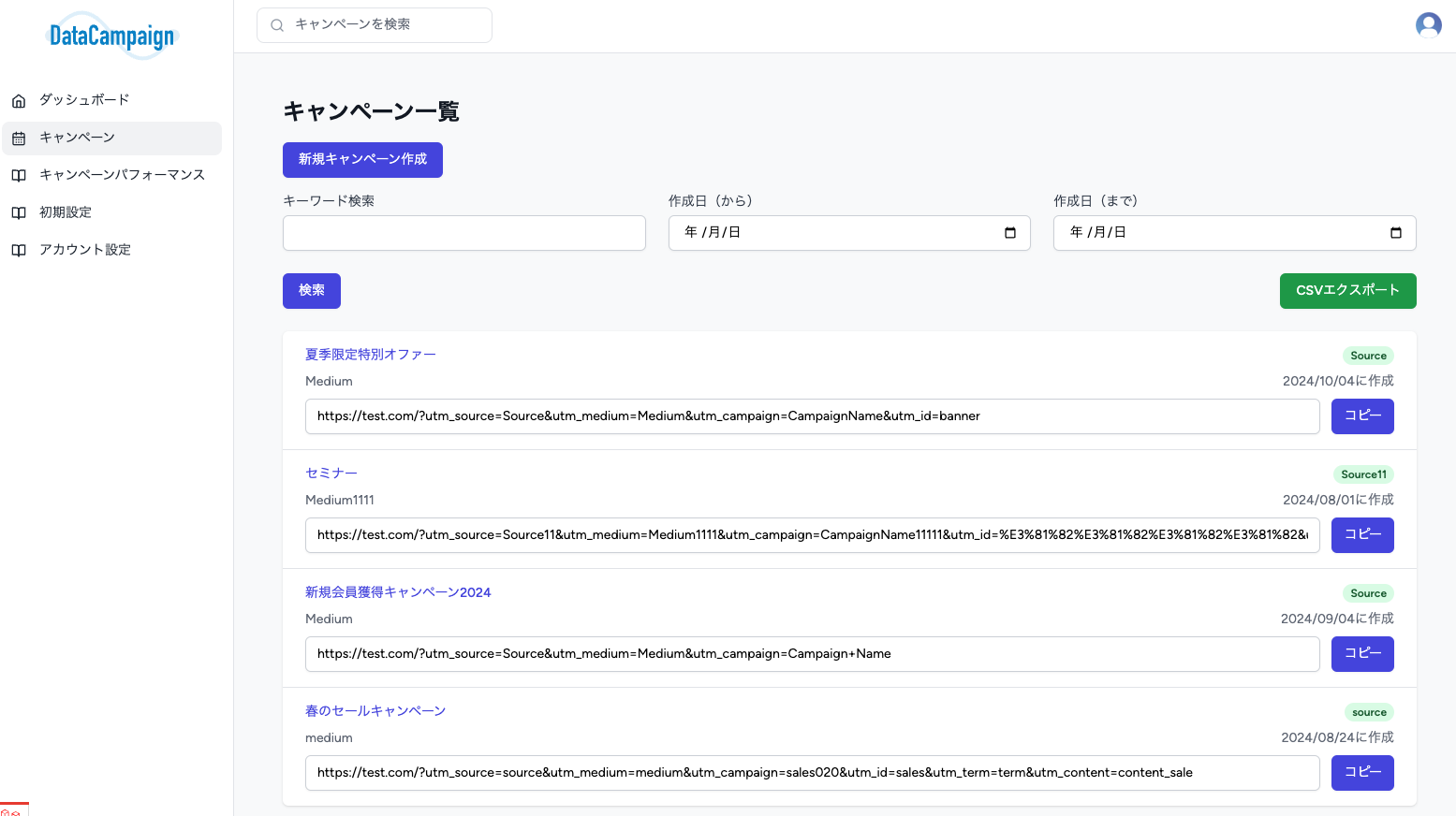Image resolution: width=1456 pixels, height=816 pixels.
Task: Click the キャンペーン一覧 heading
Action: (371, 111)
